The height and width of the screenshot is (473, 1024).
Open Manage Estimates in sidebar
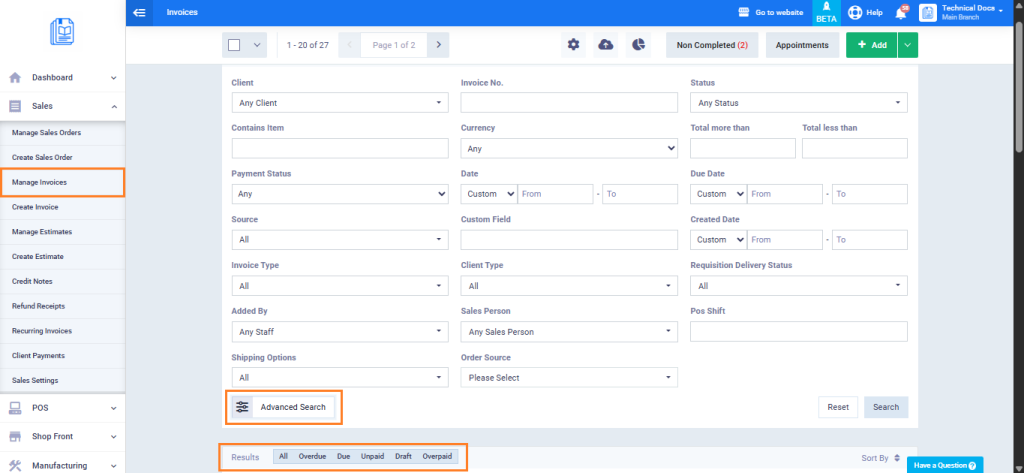pyautogui.click(x=42, y=232)
